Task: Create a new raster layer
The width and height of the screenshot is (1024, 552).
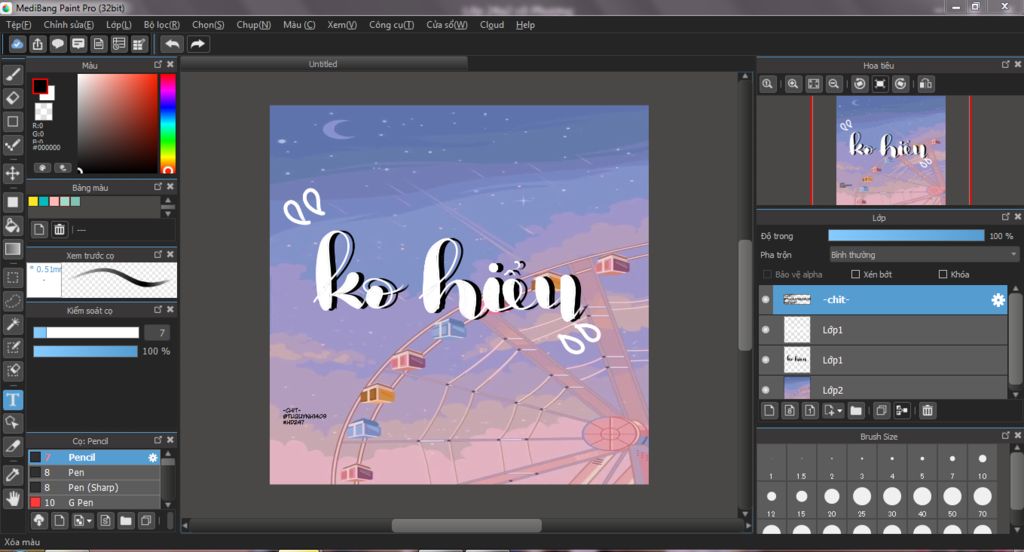Action: (x=769, y=410)
